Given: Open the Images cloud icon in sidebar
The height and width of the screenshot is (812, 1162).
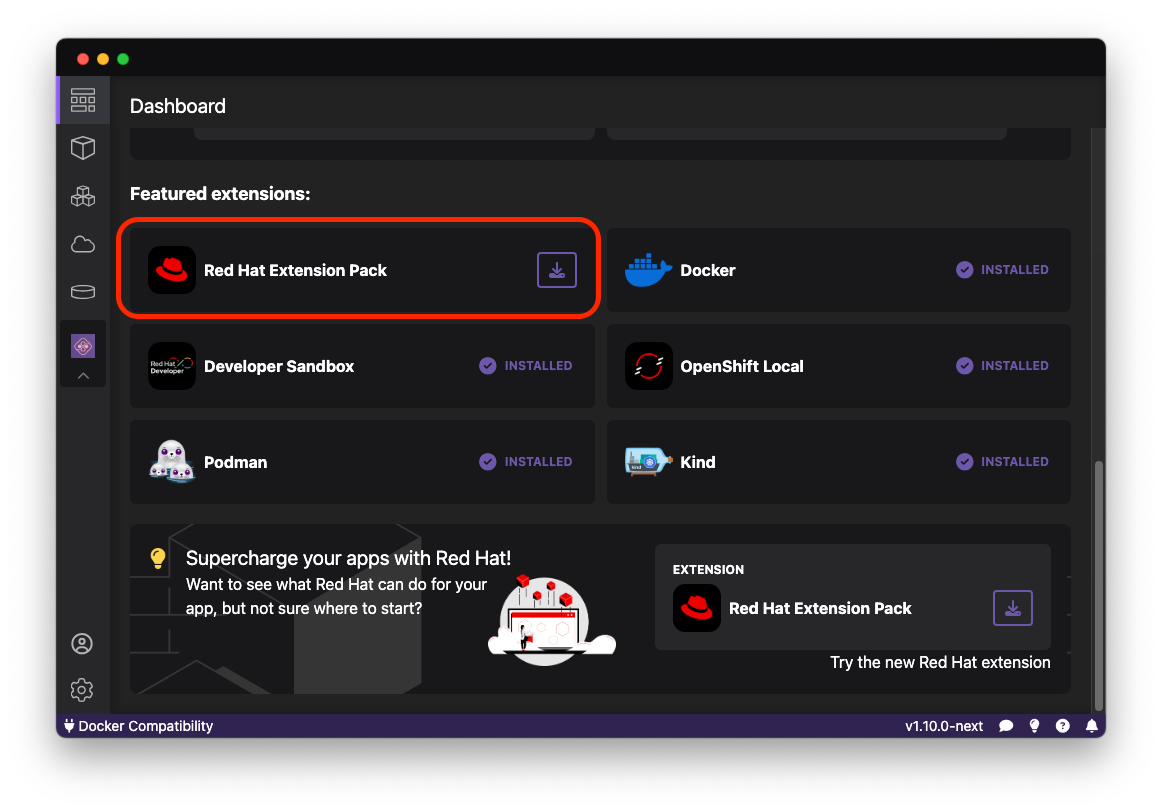Looking at the screenshot, I should pos(83,244).
